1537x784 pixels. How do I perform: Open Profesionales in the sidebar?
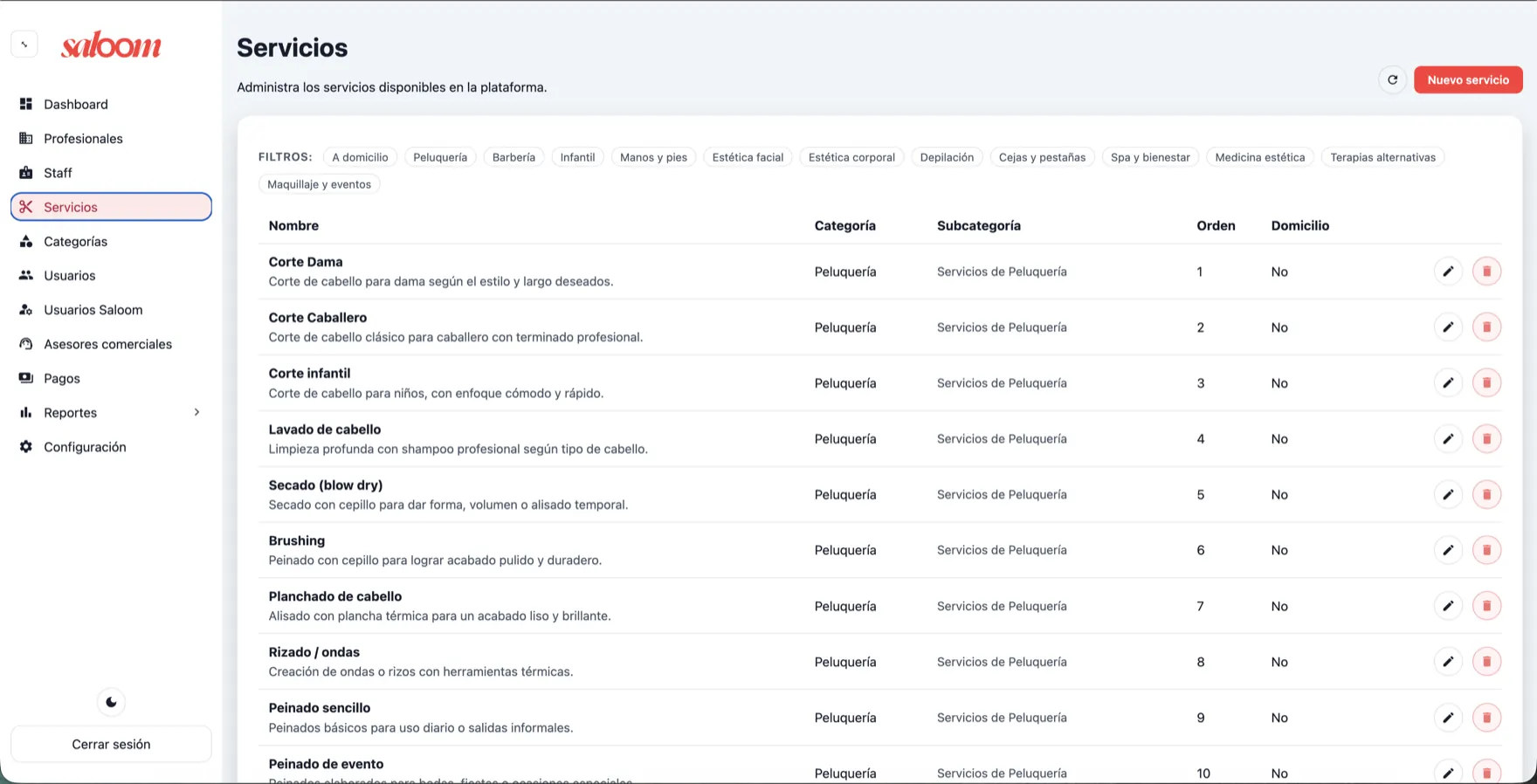coord(111,138)
